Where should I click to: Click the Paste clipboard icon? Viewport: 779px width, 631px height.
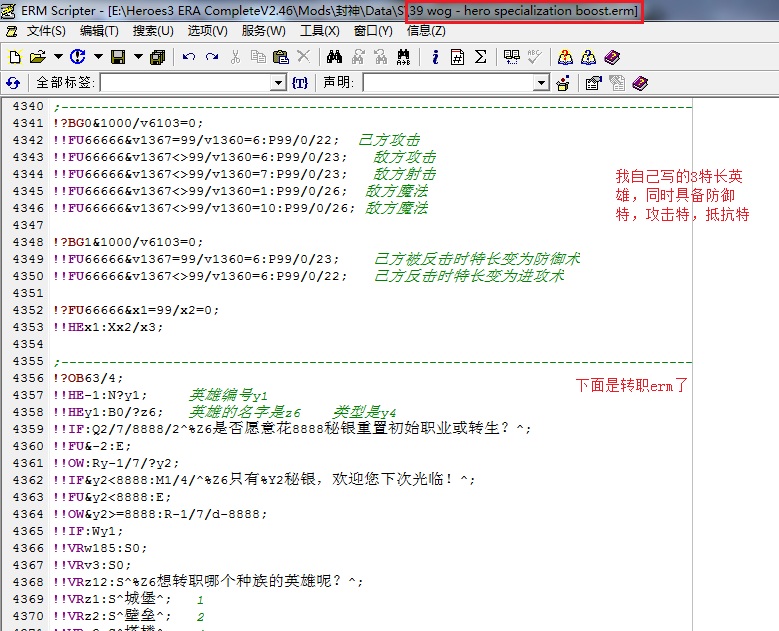coord(280,57)
